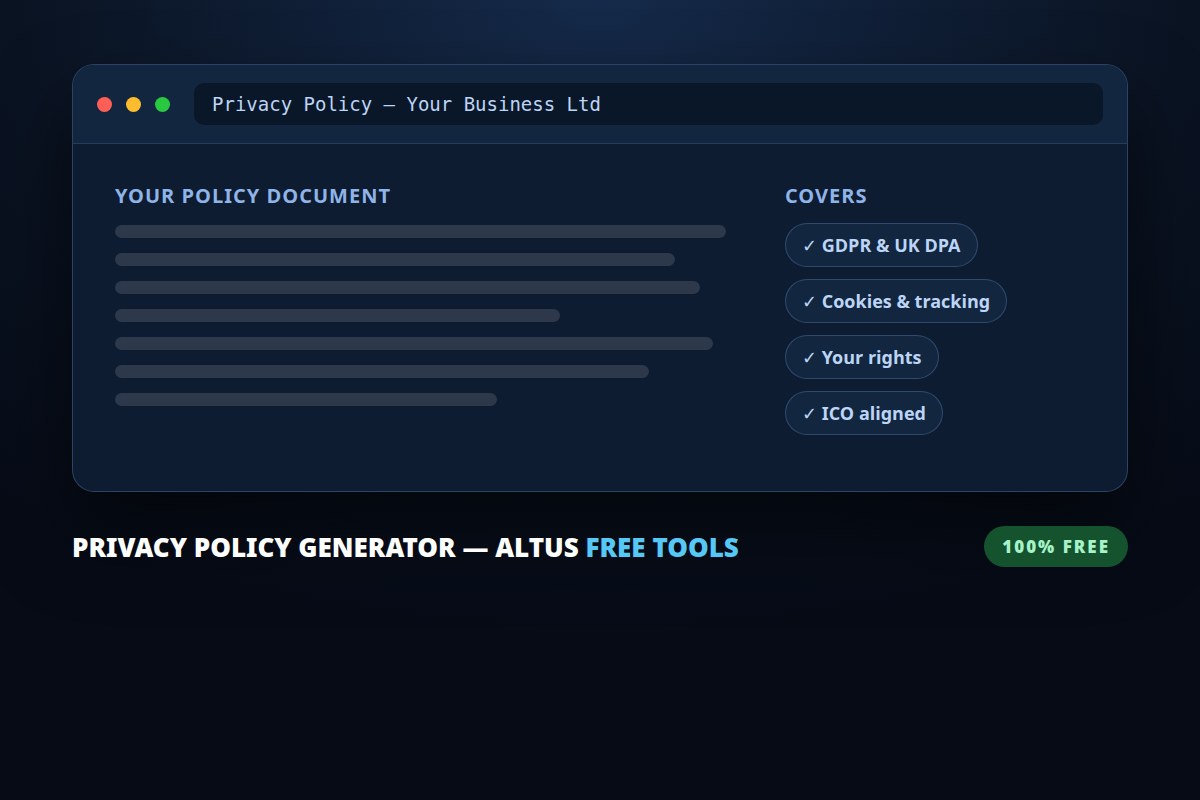The image size is (1200, 800).
Task: Select the ICO aligned chip
Action: tap(864, 413)
